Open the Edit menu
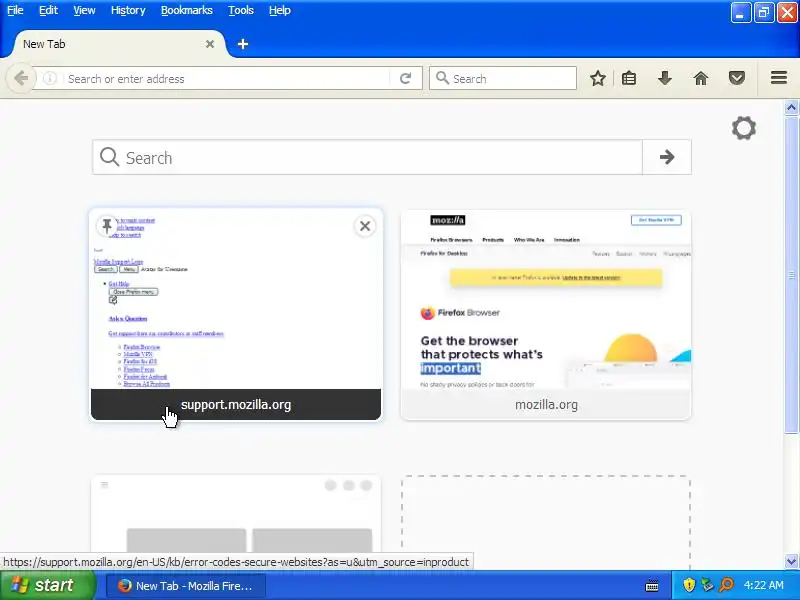The width and height of the screenshot is (800, 600). pos(48,10)
